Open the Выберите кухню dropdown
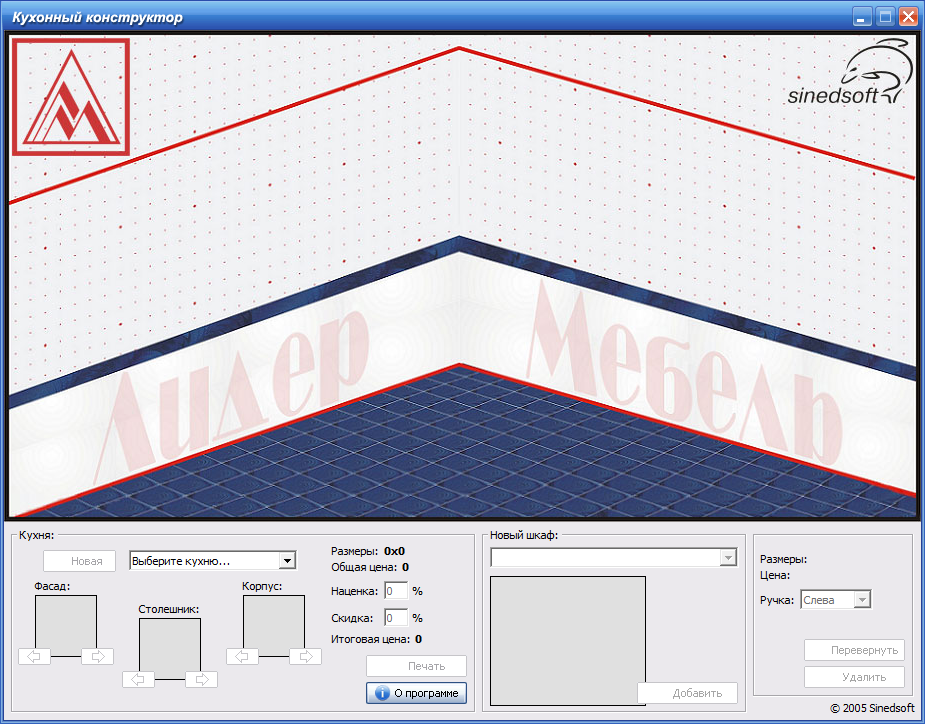The width and height of the screenshot is (925, 724). (213, 561)
